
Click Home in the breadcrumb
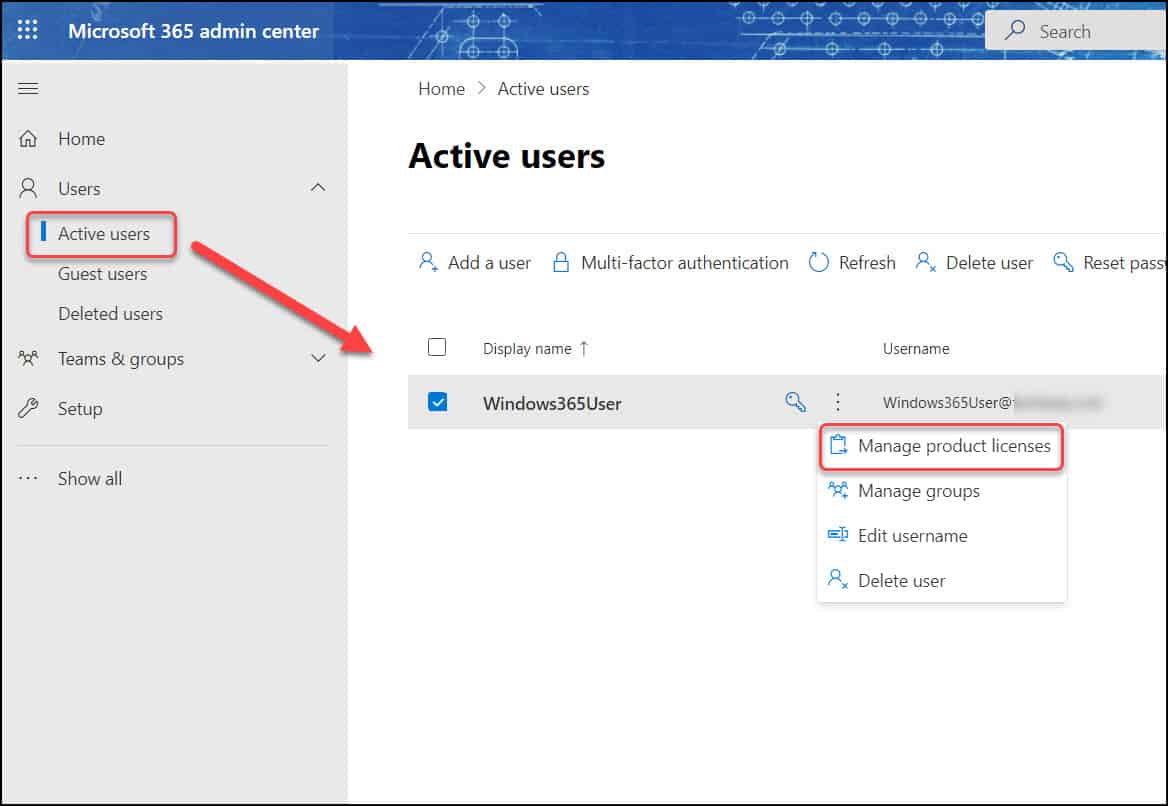pos(441,89)
